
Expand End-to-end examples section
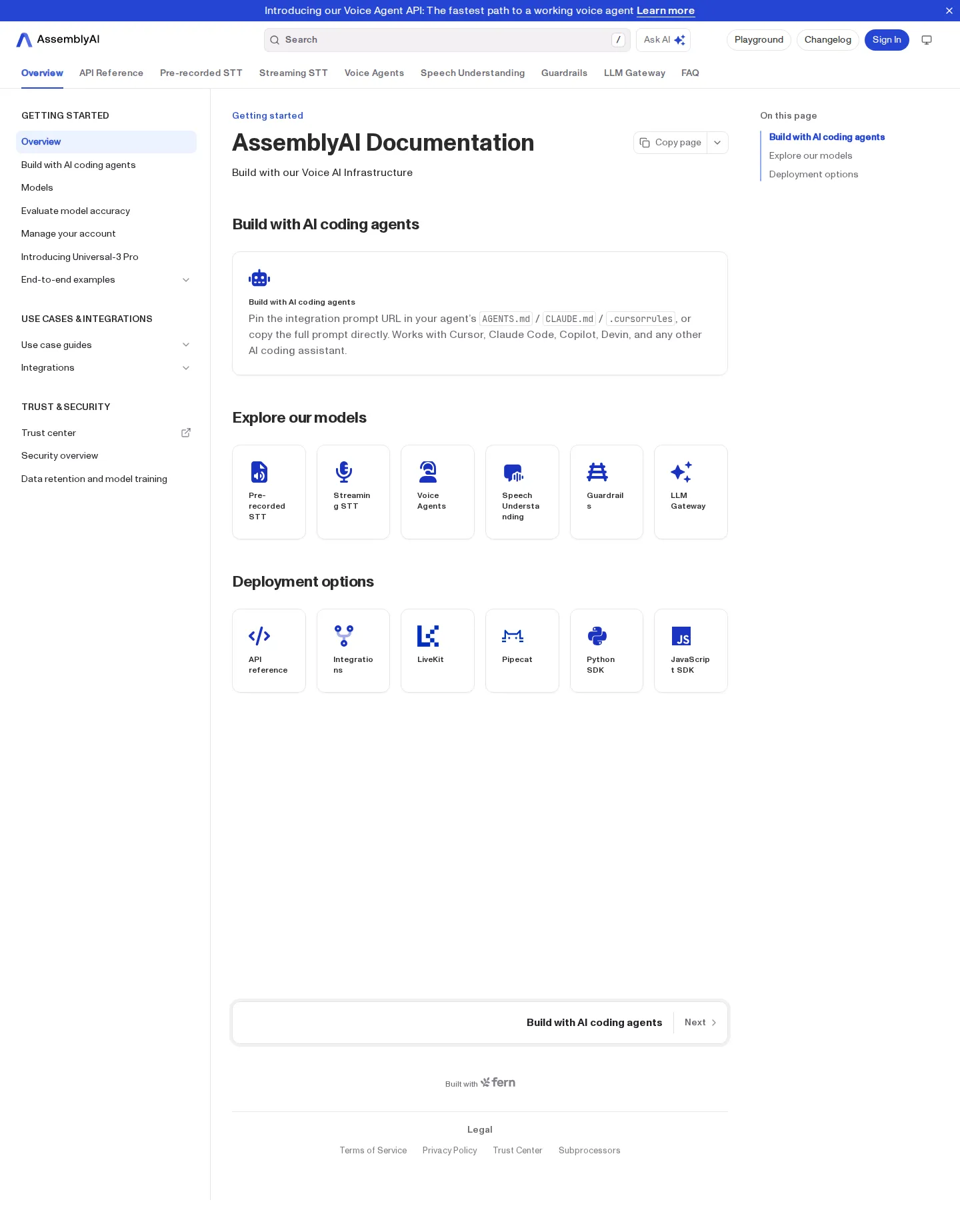tap(186, 280)
